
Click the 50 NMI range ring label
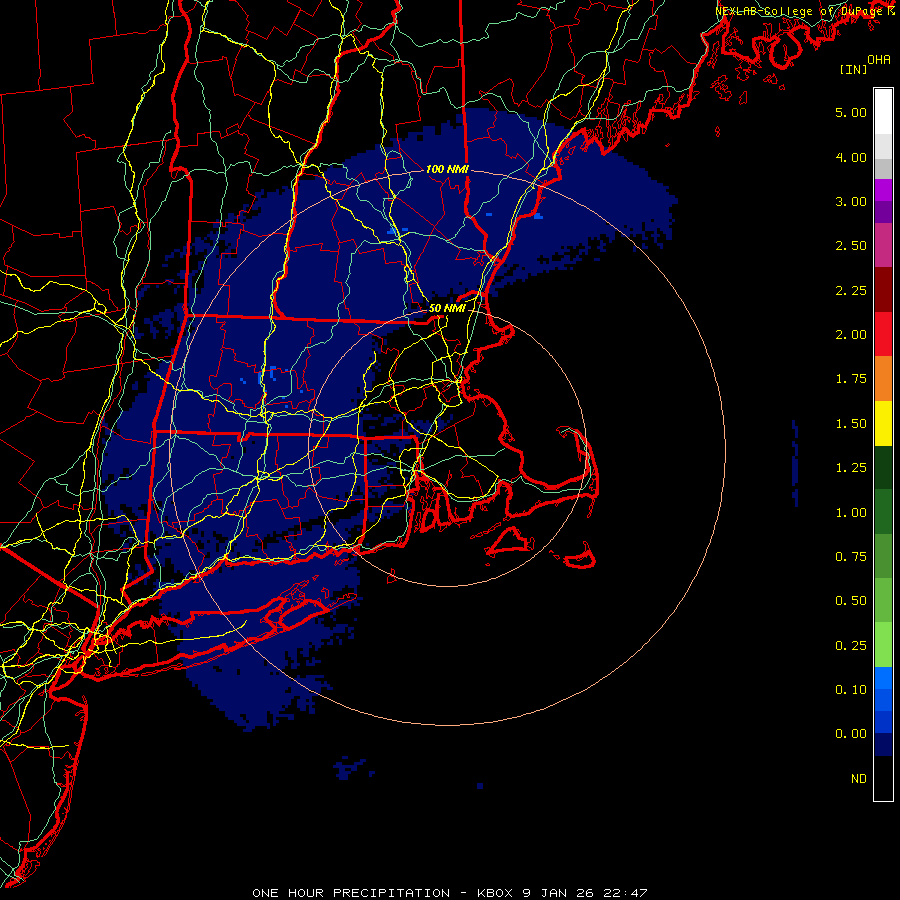click(x=447, y=308)
